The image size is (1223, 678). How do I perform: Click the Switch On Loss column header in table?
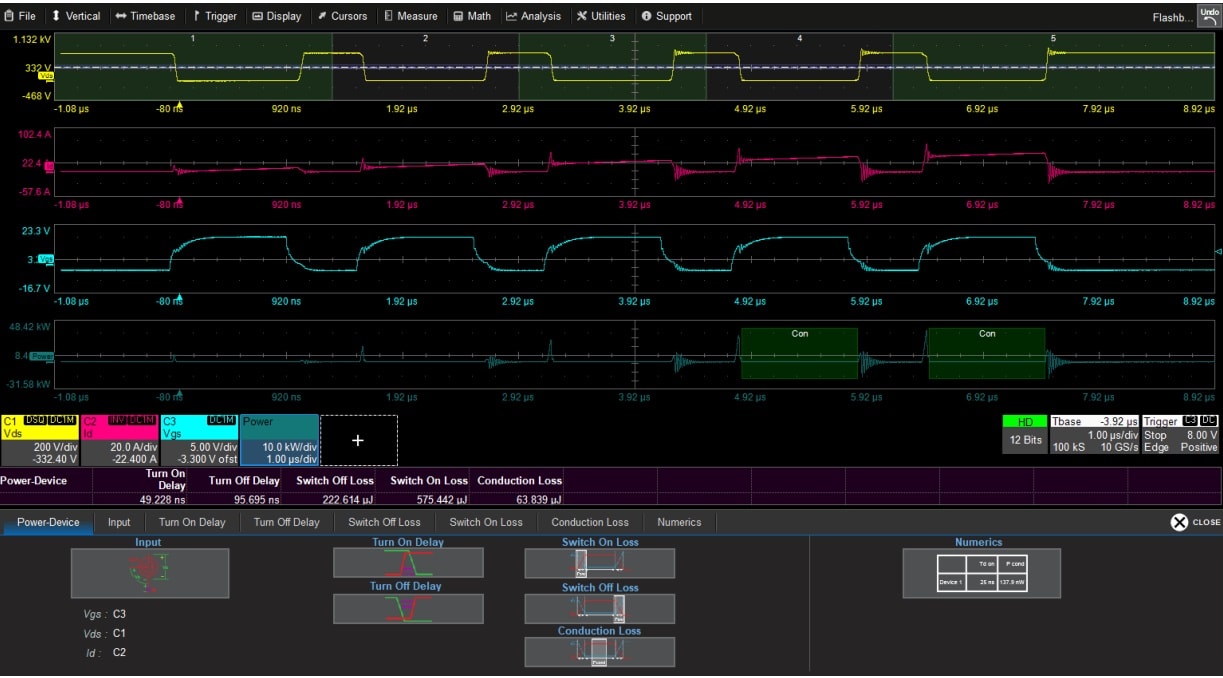[x=428, y=480]
